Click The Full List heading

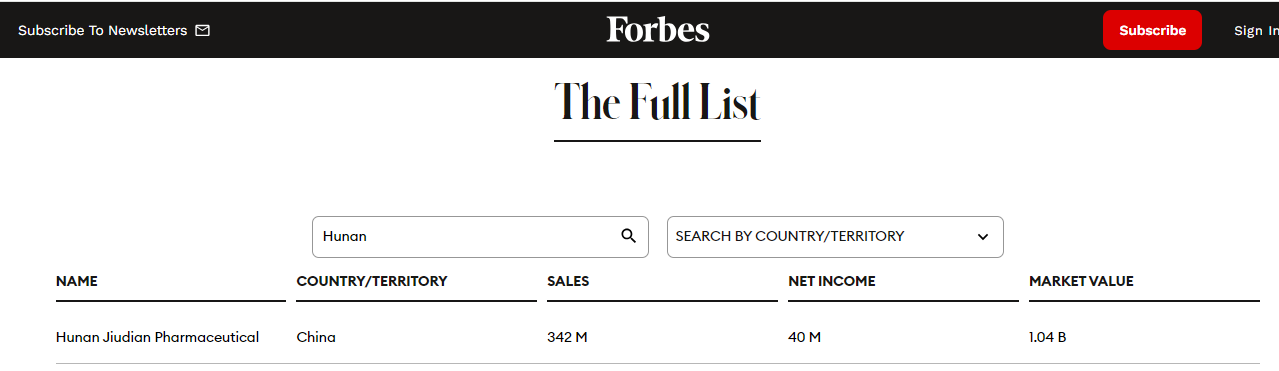pos(657,102)
